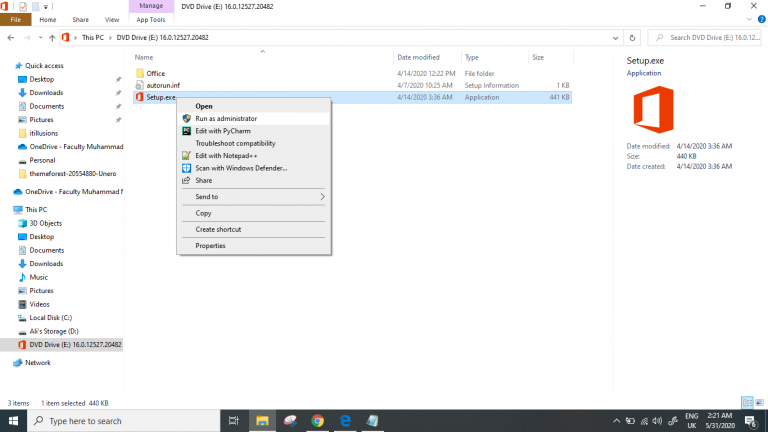Open the Personal drive shortcut

(42, 160)
